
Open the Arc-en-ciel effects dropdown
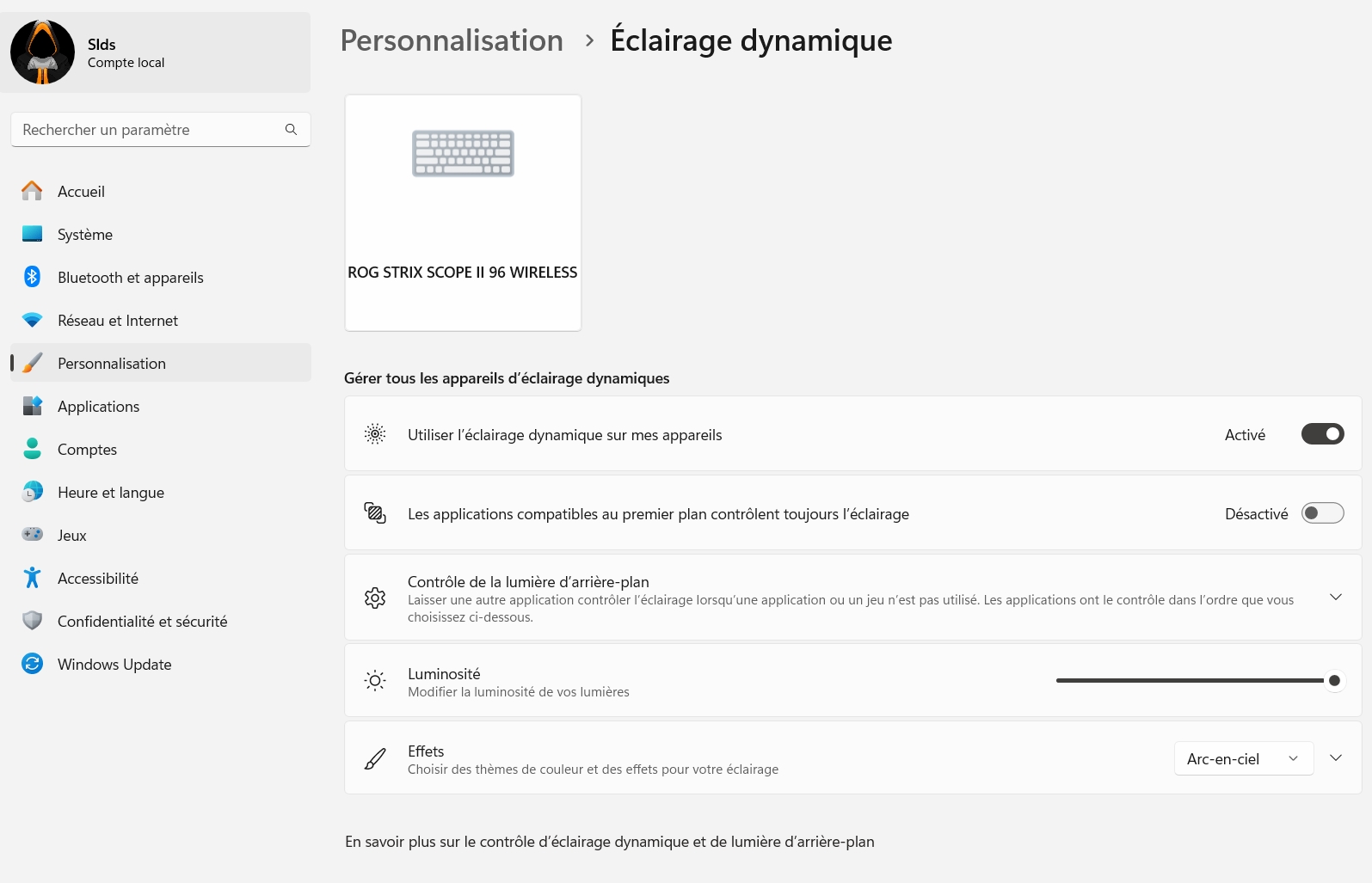coord(1243,758)
